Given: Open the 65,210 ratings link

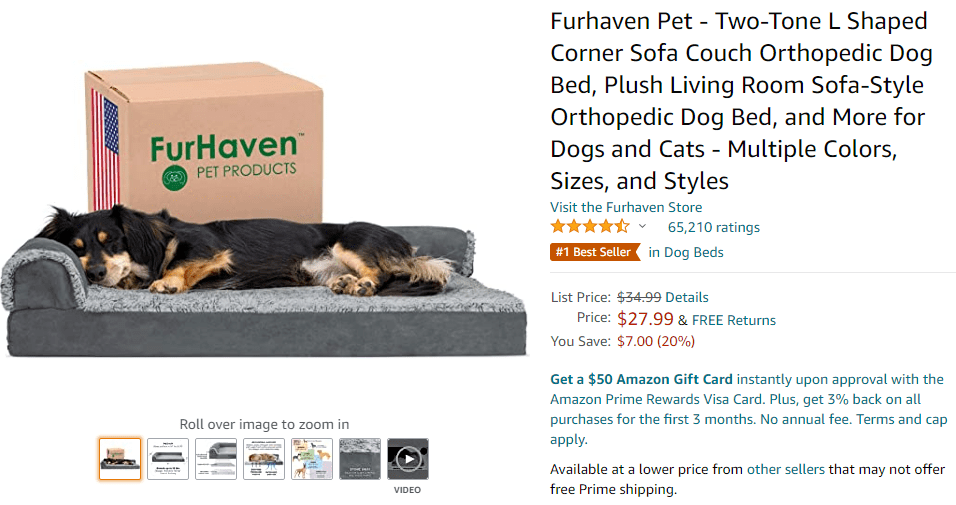Looking at the screenshot, I should pyautogui.click(x=713, y=227).
